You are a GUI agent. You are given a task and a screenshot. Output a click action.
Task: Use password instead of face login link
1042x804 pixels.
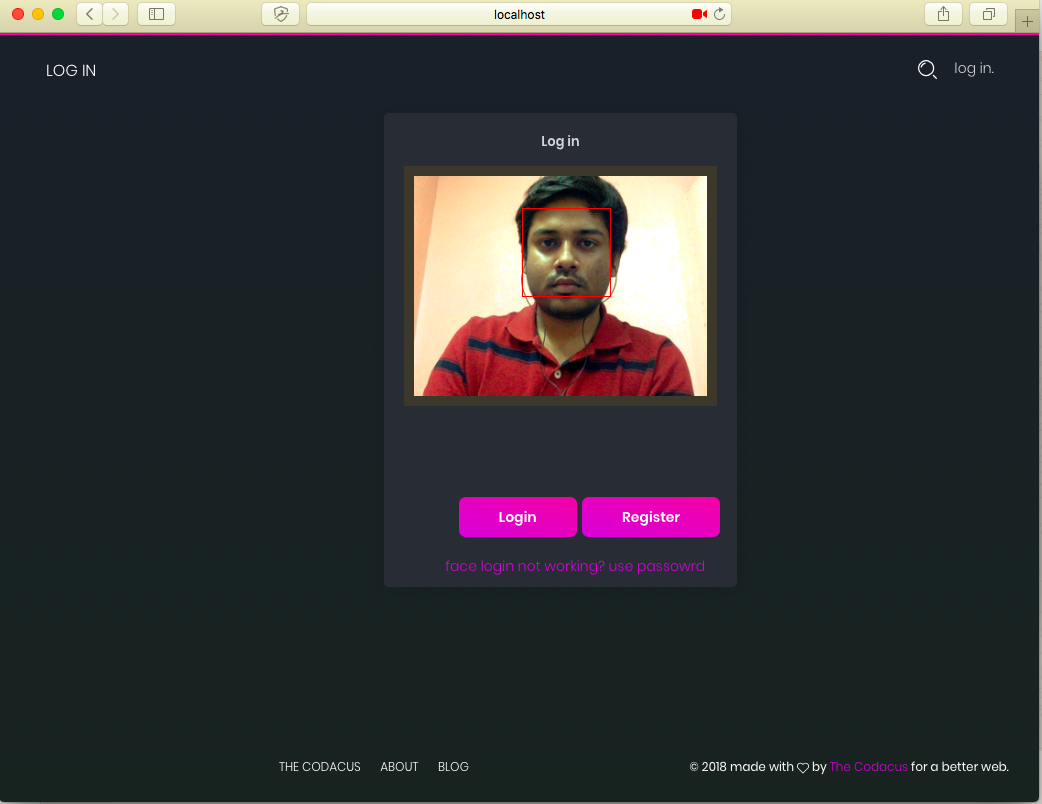pyautogui.click(x=575, y=566)
